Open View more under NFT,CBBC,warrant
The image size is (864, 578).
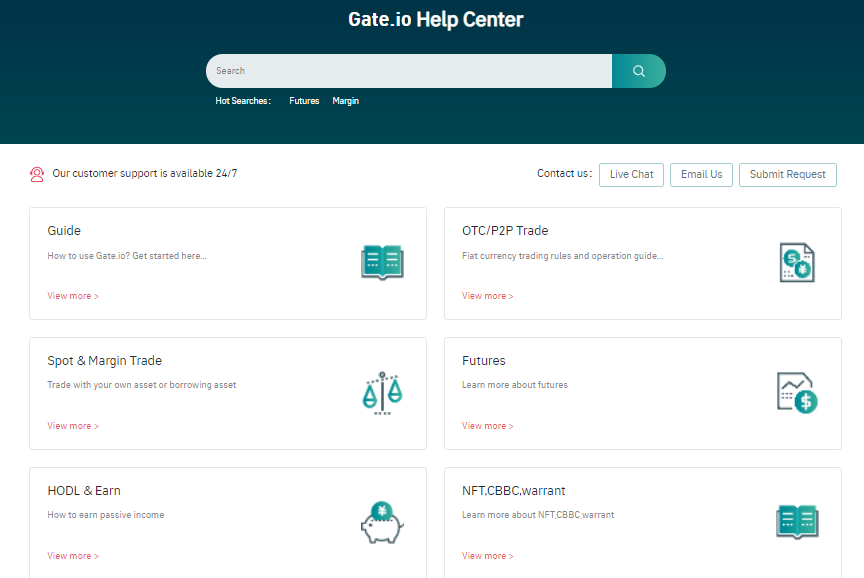(x=488, y=556)
